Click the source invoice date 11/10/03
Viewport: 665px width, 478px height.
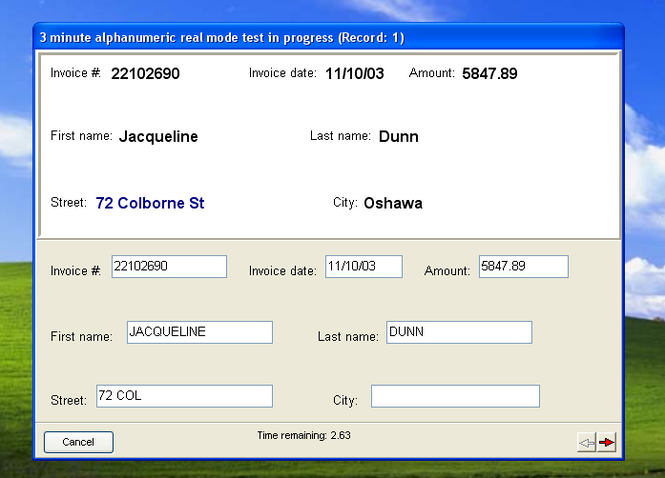355,74
